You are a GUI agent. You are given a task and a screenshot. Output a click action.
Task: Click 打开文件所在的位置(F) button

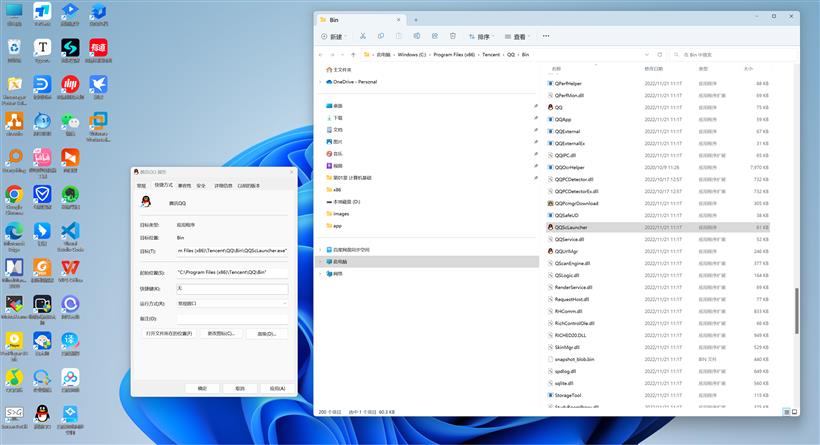tap(168, 333)
